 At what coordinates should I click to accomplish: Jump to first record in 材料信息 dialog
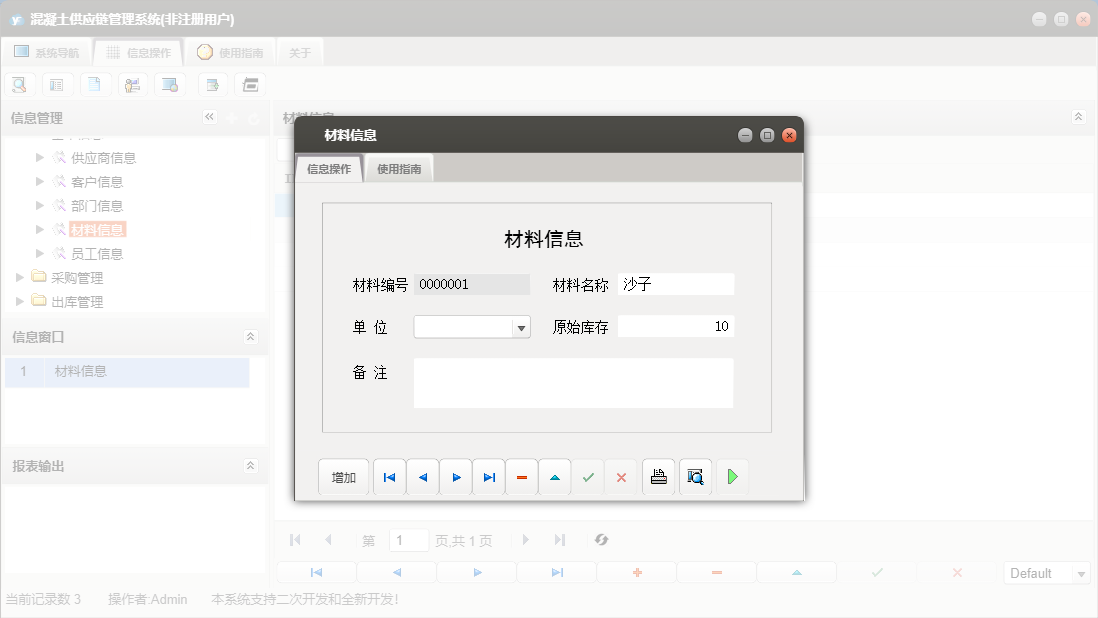pos(389,477)
